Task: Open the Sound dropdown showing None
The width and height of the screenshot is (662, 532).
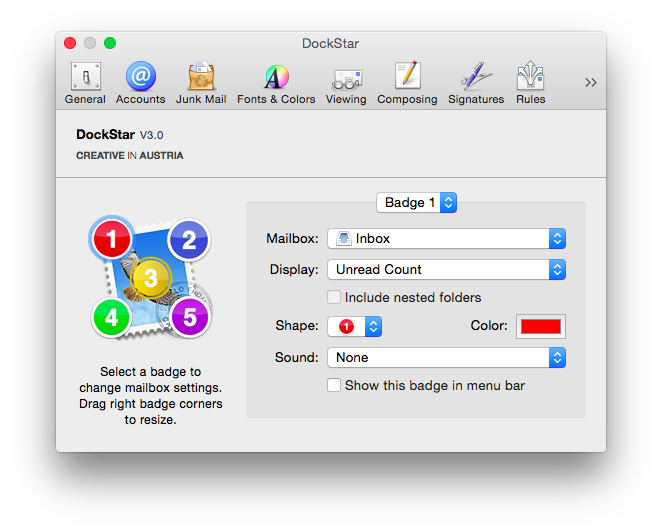Action: point(447,358)
